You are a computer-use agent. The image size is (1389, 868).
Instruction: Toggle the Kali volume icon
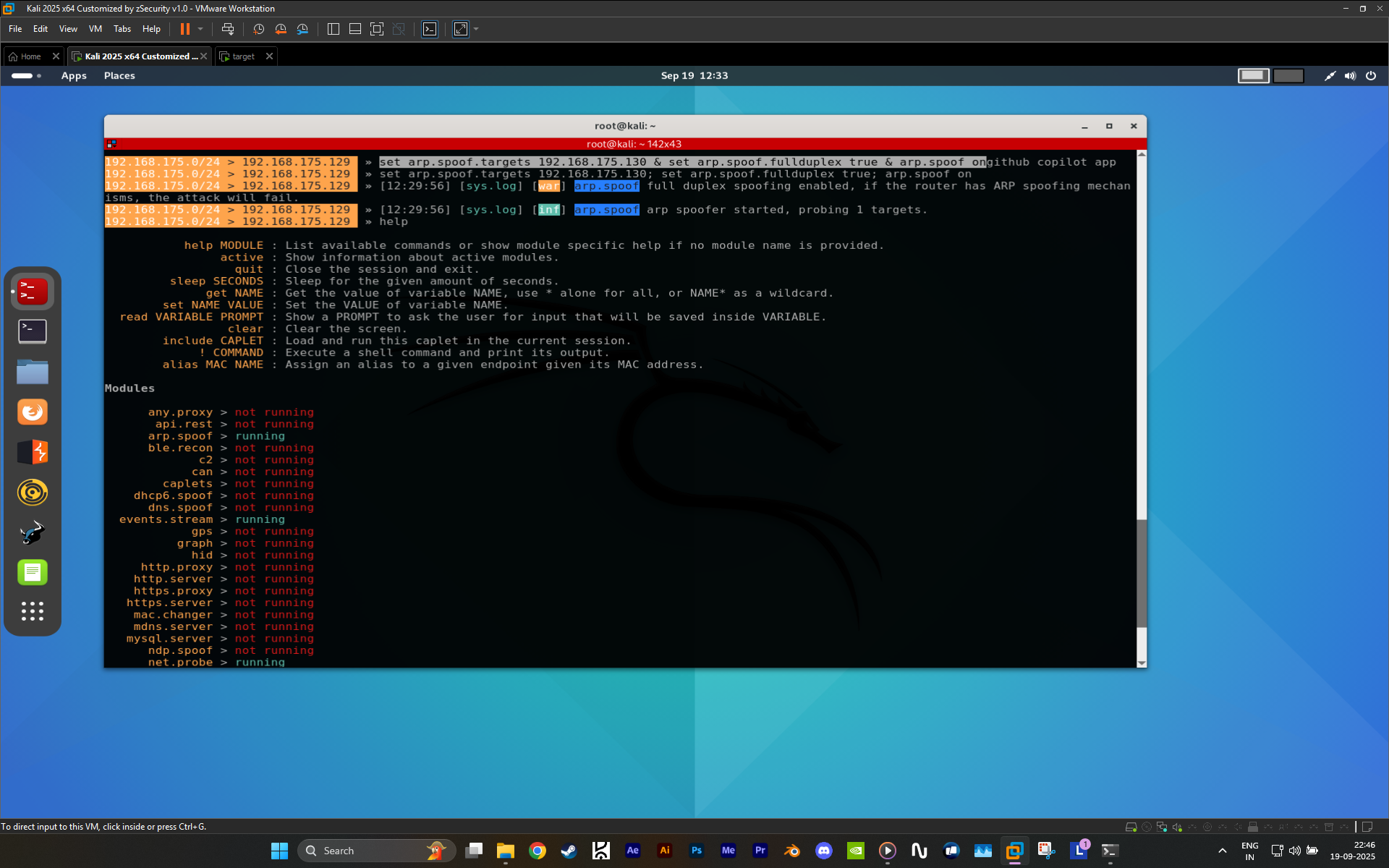(x=1350, y=75)
